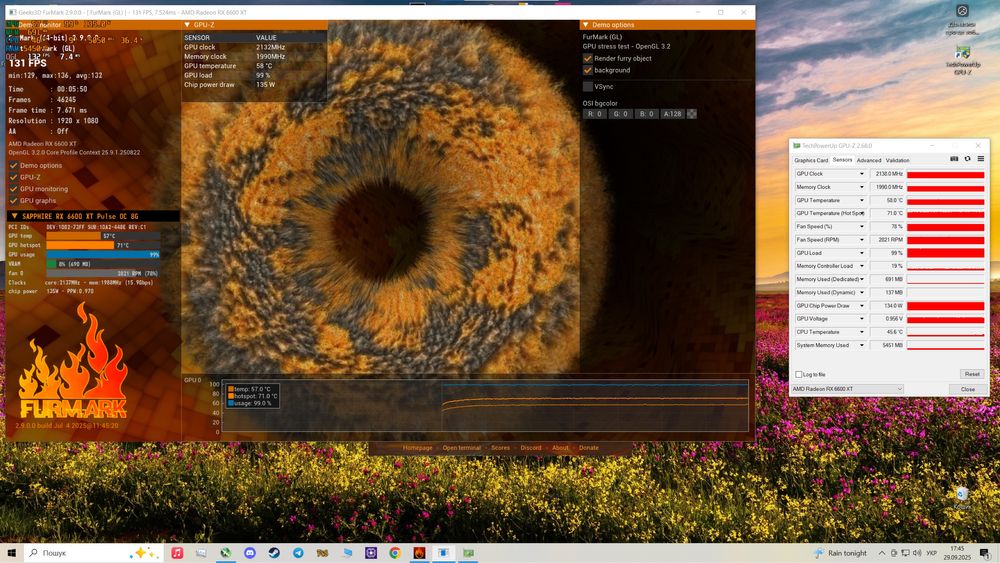The height and width of the screenshot is (563, 1000).
Task: Open TechPowerUp GPU-Z desktop shortcut
Action: pyautogui.click(x=962, y=59)
